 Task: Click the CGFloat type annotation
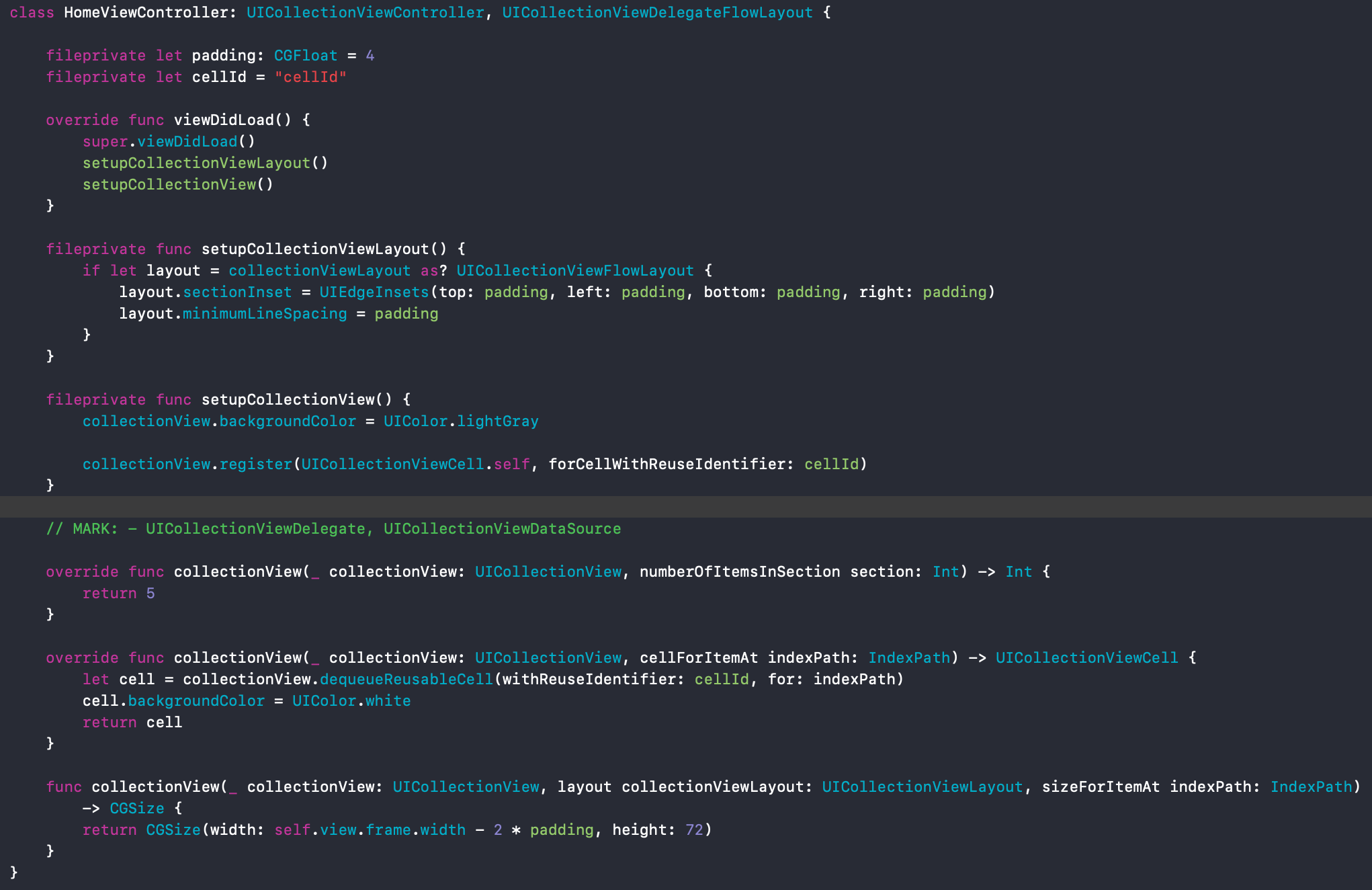tap(306, 55)
